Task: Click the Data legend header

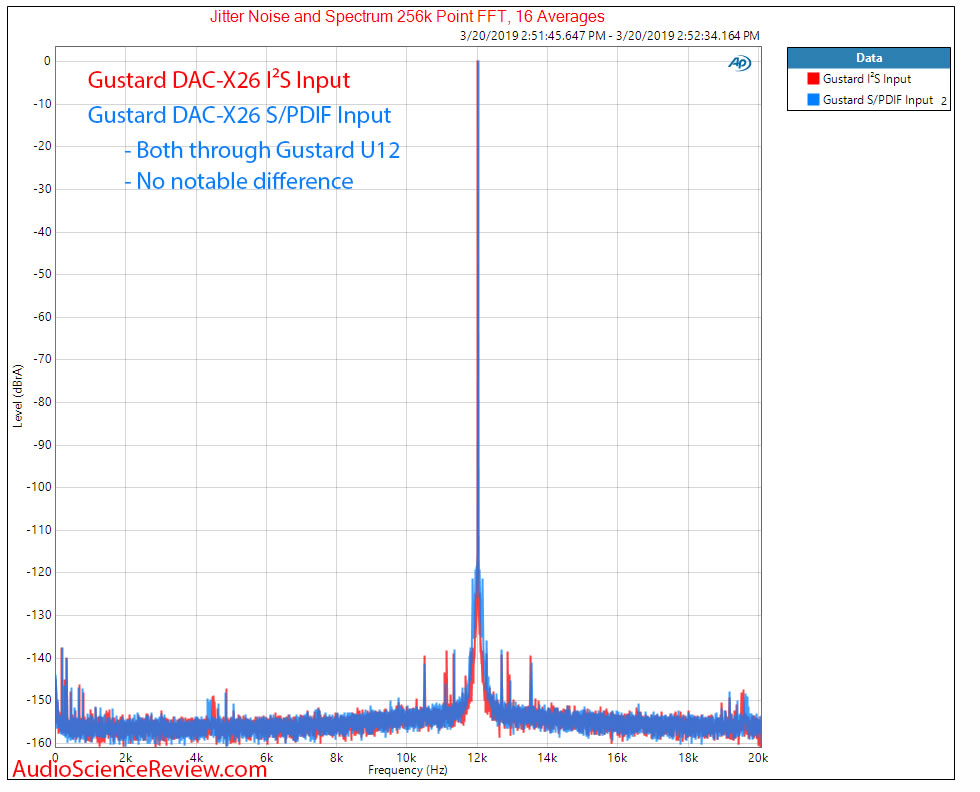Action: click(868, 58)
